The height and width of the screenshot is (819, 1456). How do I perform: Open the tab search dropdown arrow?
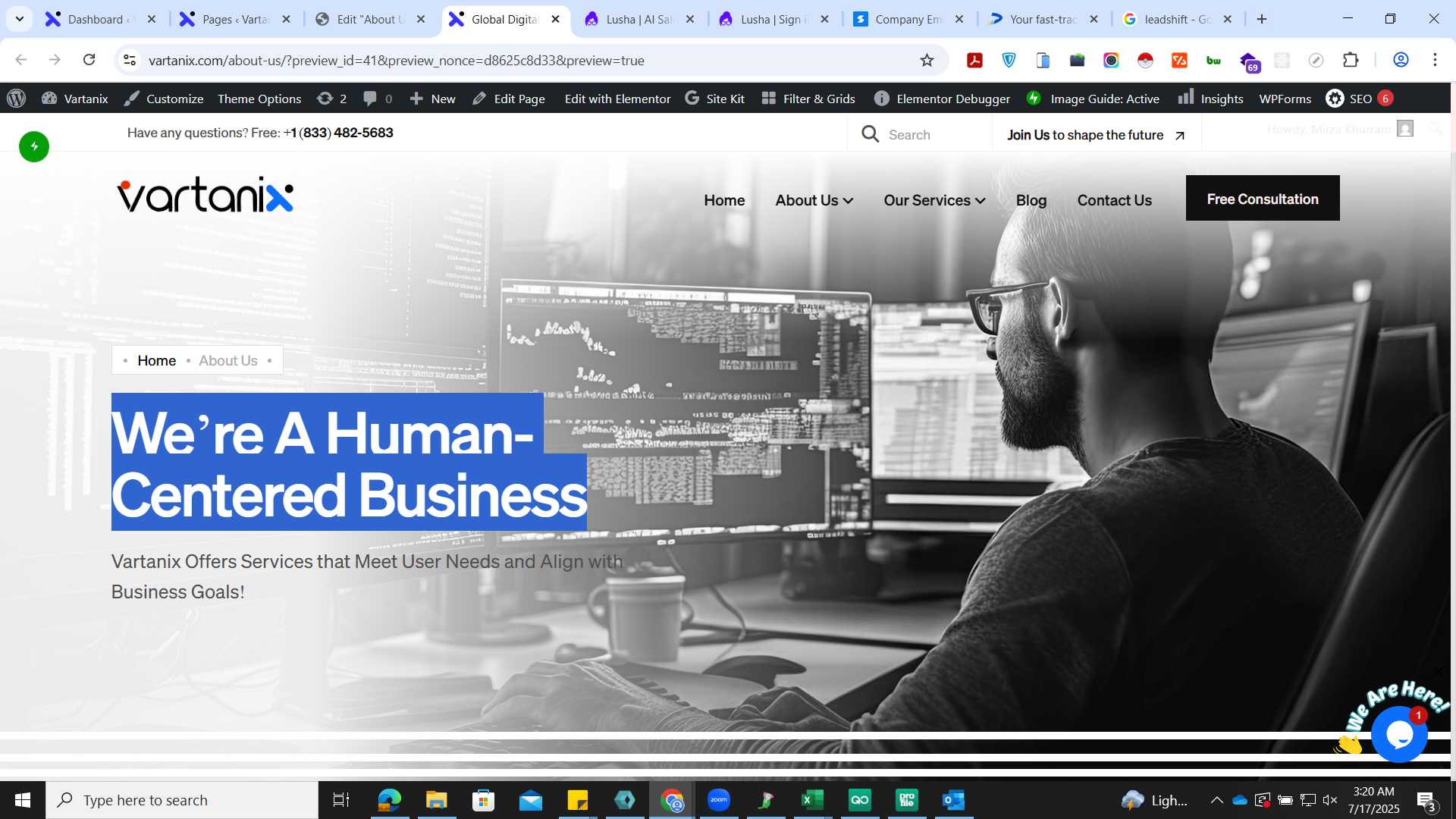[x=19, y=19]
